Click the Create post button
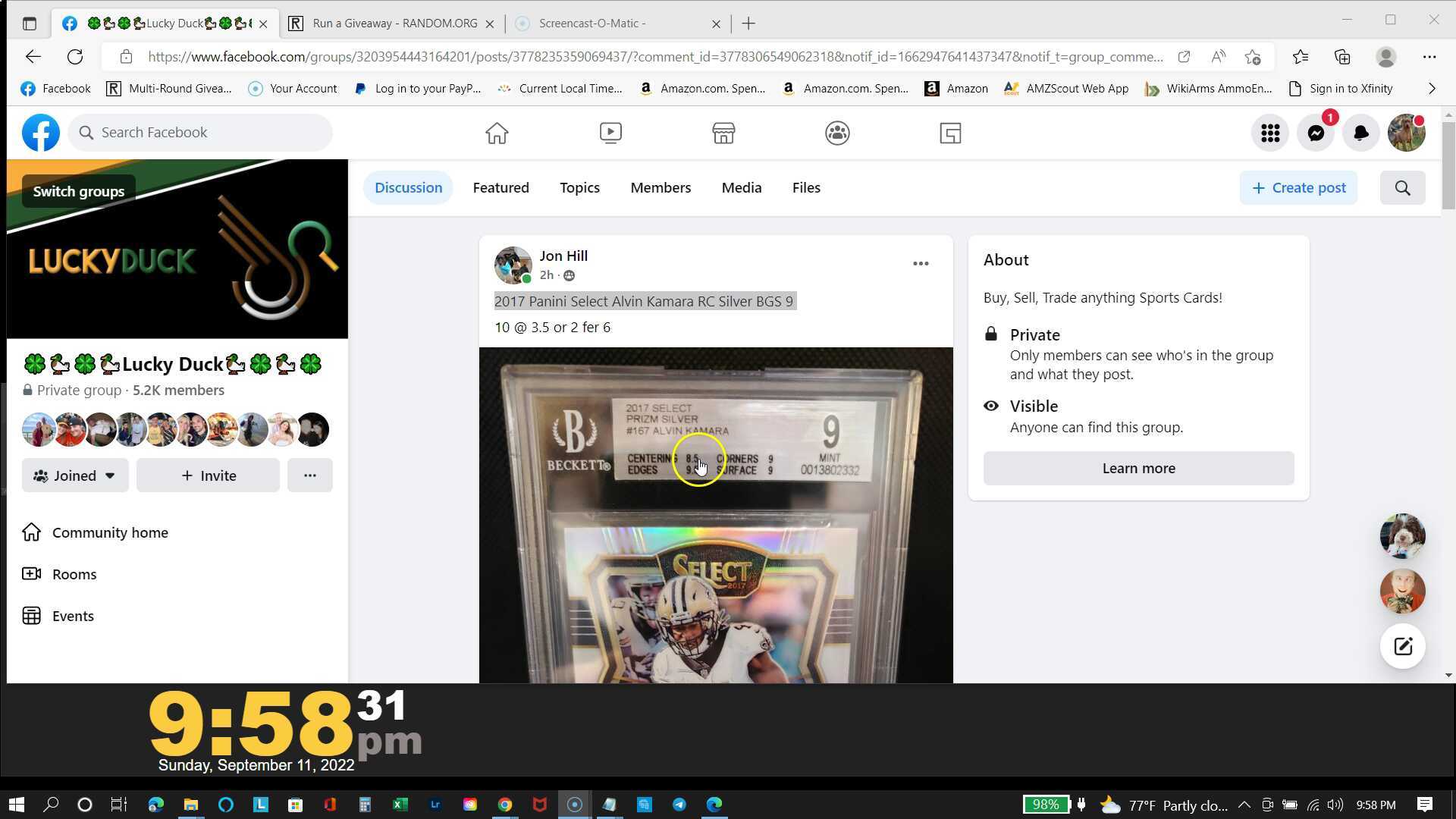1456x819 pixels. click(x=1298, y=188)
